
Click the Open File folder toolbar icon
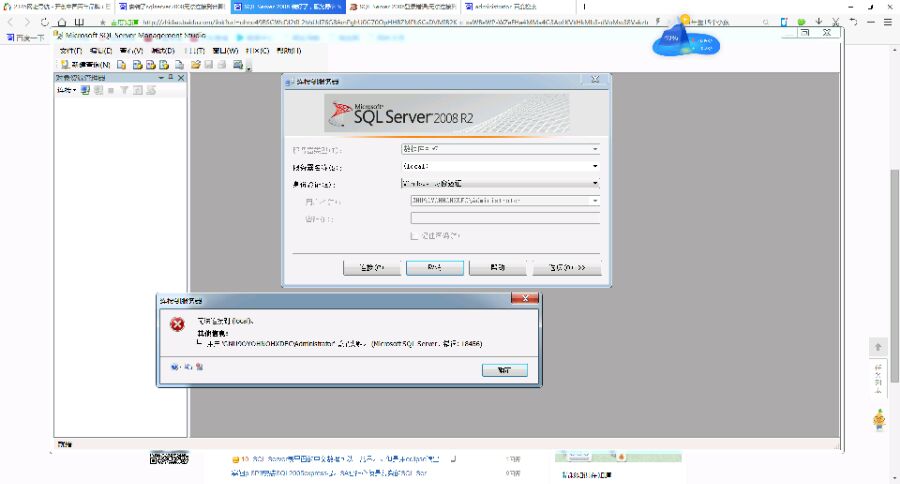[196, 65]
